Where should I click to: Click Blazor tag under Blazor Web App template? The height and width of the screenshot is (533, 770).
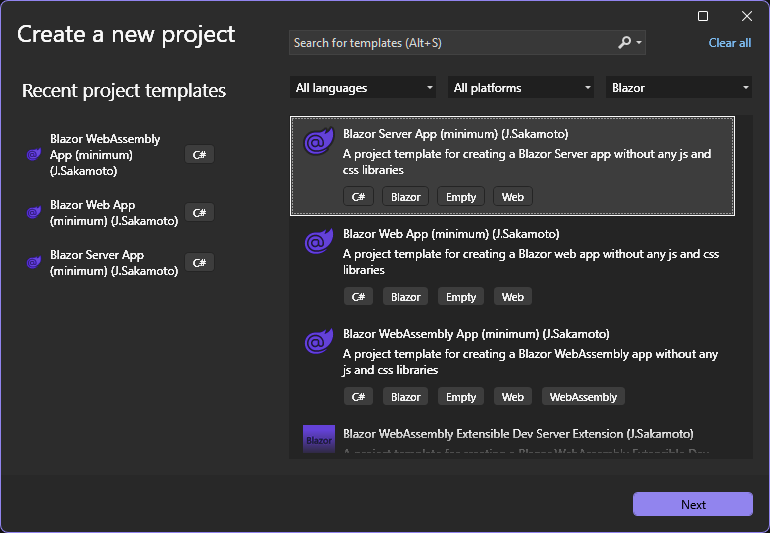[x=406, y=297]
